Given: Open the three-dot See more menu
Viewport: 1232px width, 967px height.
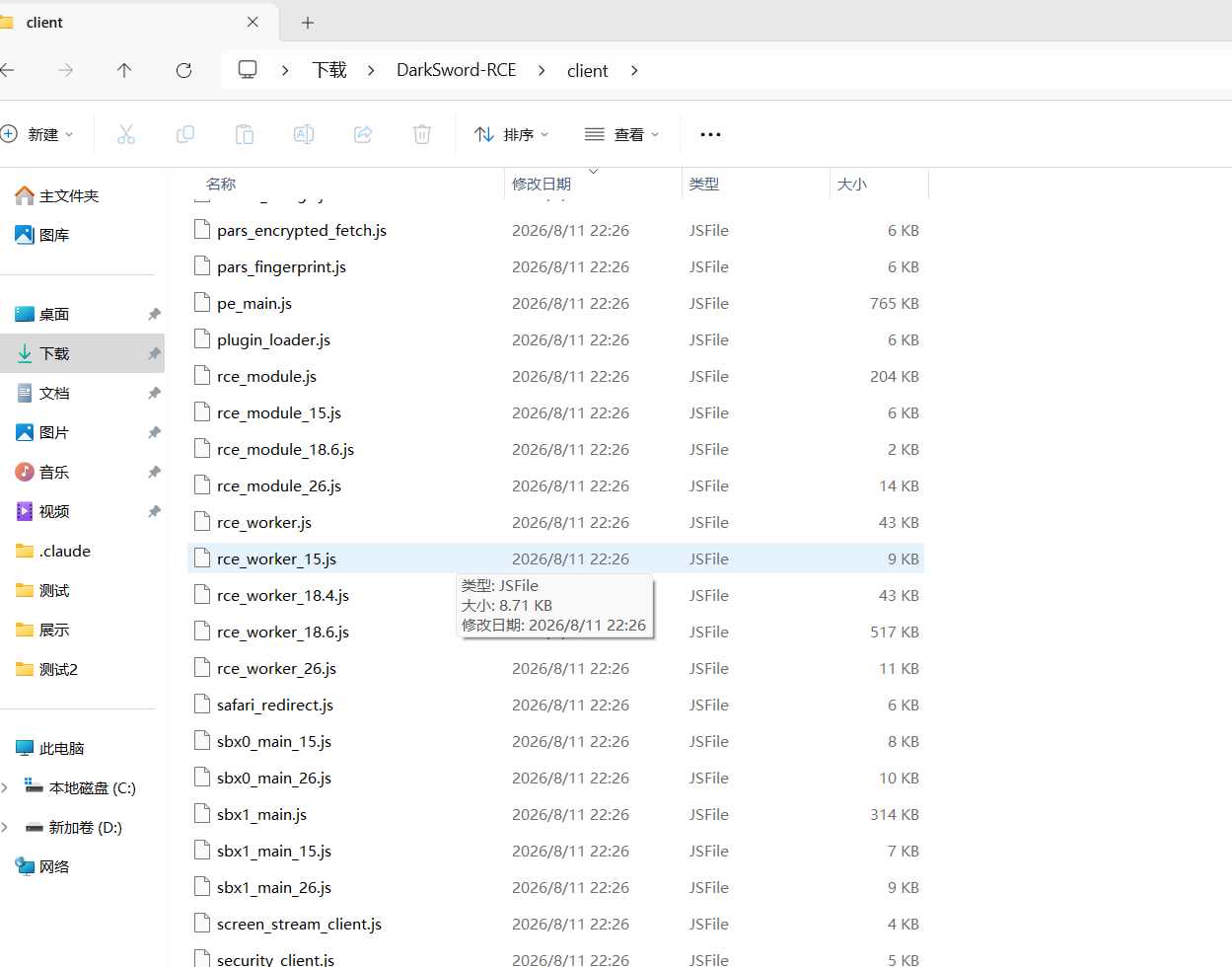Looking at the screenshot, I should click(710, 134).
